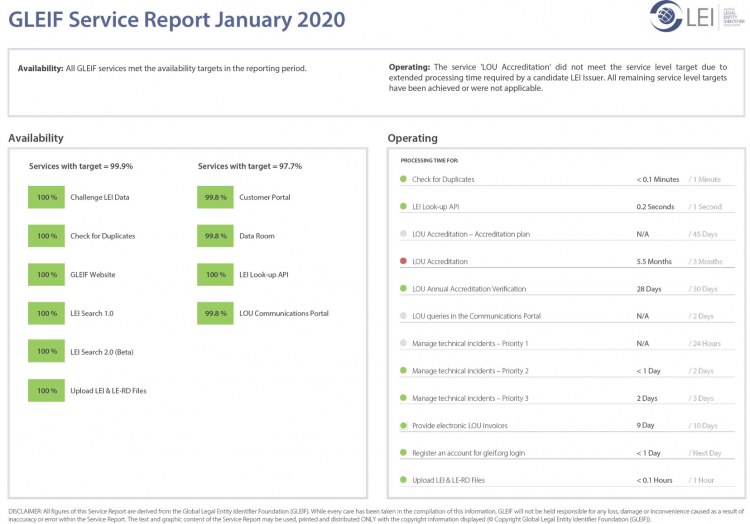The height and width of the screenshot is (524, 750).
Task: Click green status dot beside Check for Duplicates processing time
Action: pyautogui.click(x=403, y=179)
